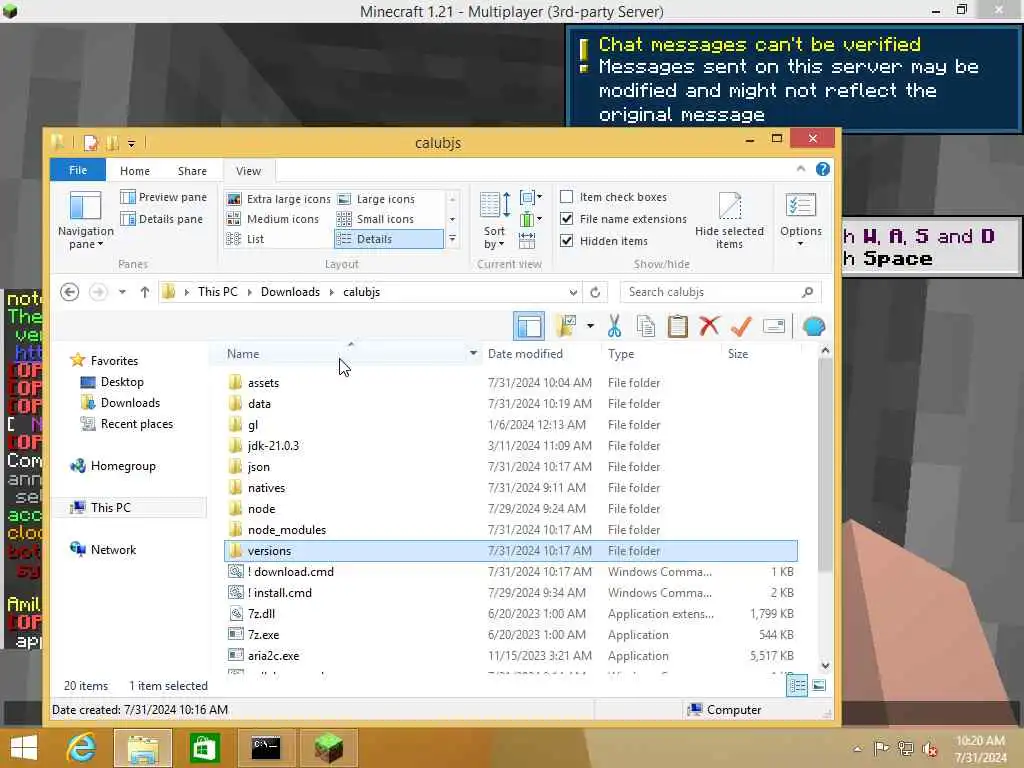Open the Add columns dropdown
1024x768 pixels.
click(530, 219)
